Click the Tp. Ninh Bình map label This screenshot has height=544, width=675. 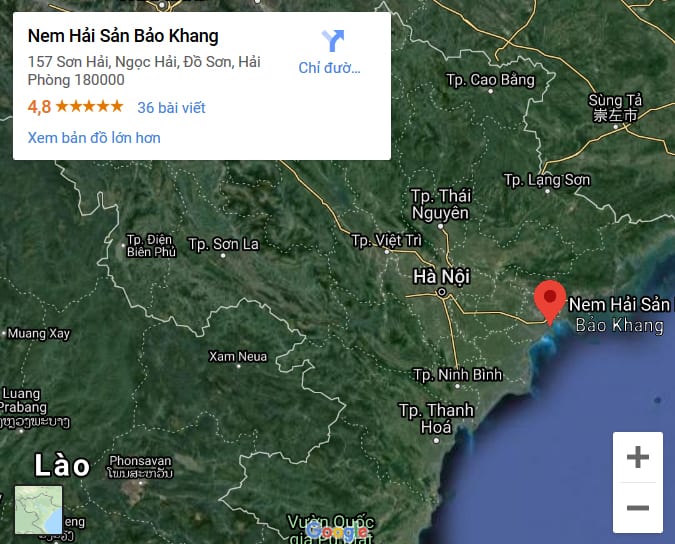(457, 375)
